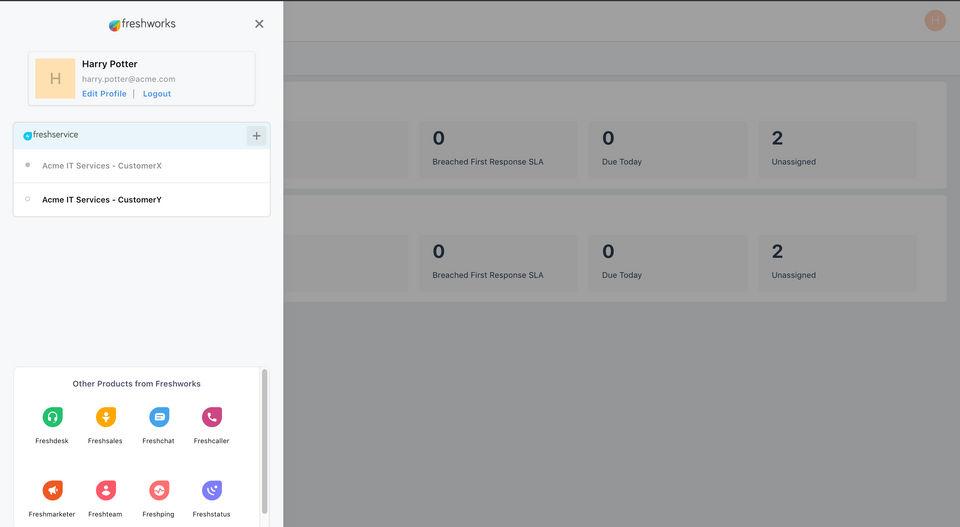The height and width of the screenshot is (527, 960).
Task: Launch the Freshstatus product icon
Action: tap(212, 490)
